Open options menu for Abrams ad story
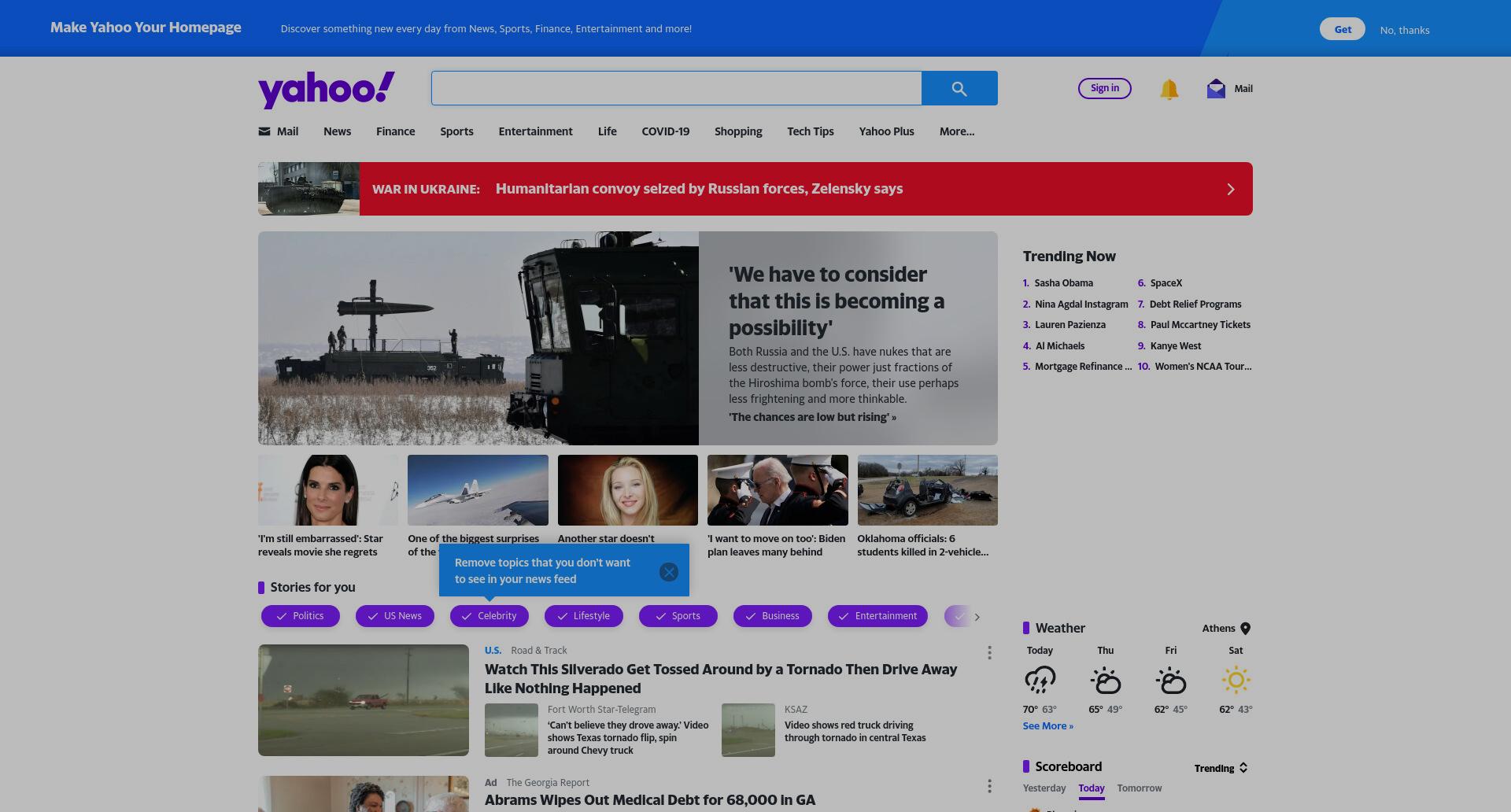The image size is (1511, 812). point(989,786)
